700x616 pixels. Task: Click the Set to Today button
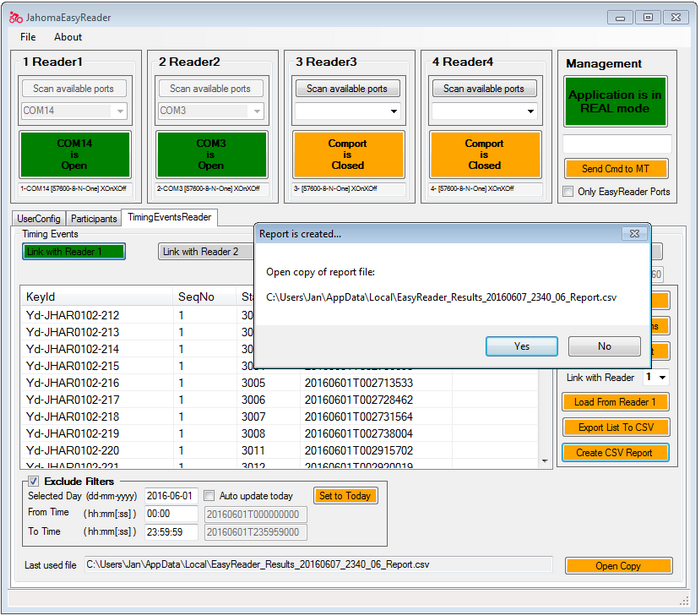point(345,496)
